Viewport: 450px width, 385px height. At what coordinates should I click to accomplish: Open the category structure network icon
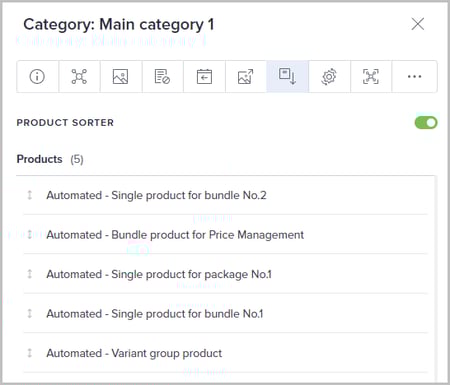(79, 76)
